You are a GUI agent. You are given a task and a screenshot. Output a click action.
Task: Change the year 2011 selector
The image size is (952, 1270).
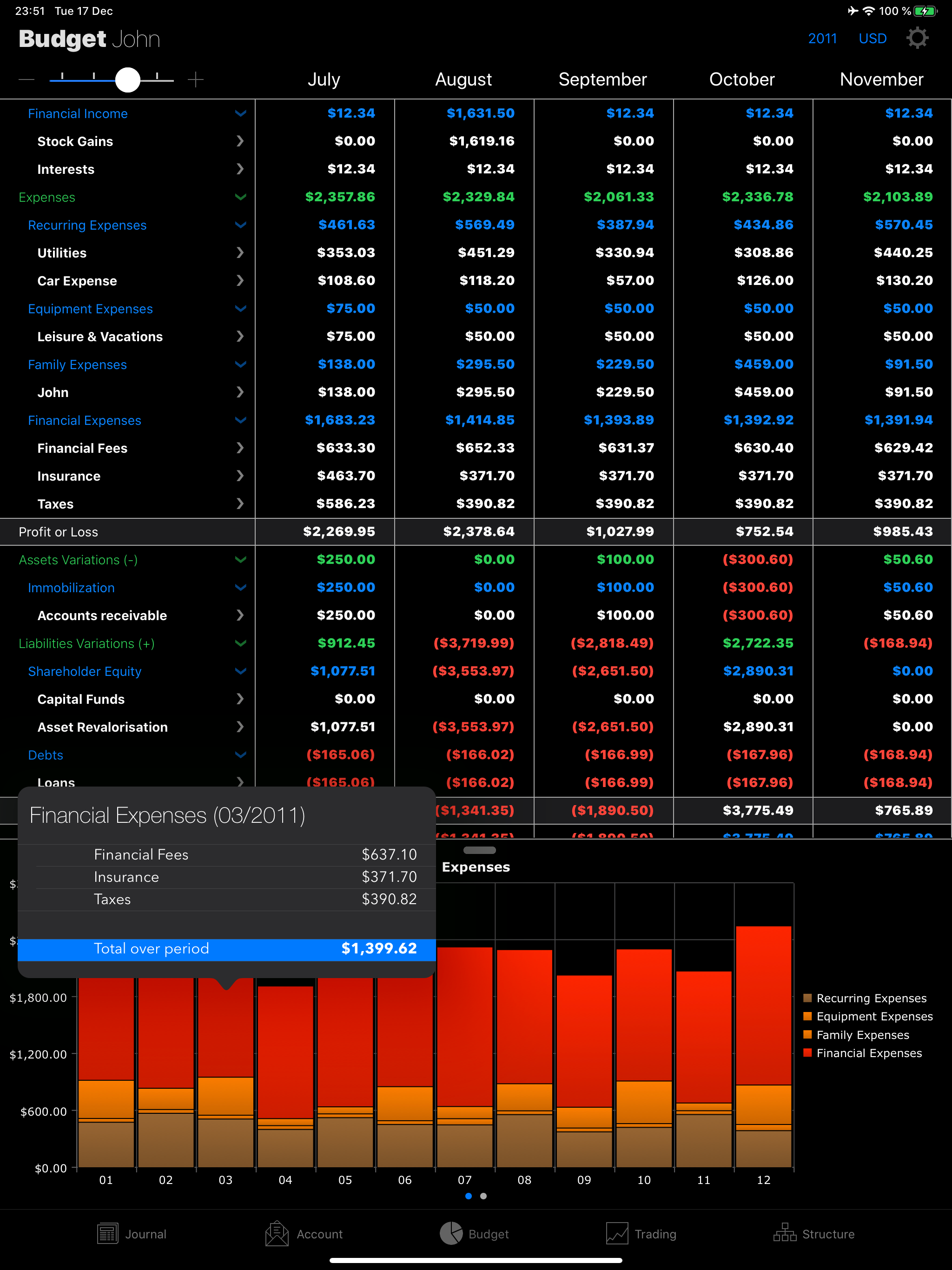pos(822,39)
